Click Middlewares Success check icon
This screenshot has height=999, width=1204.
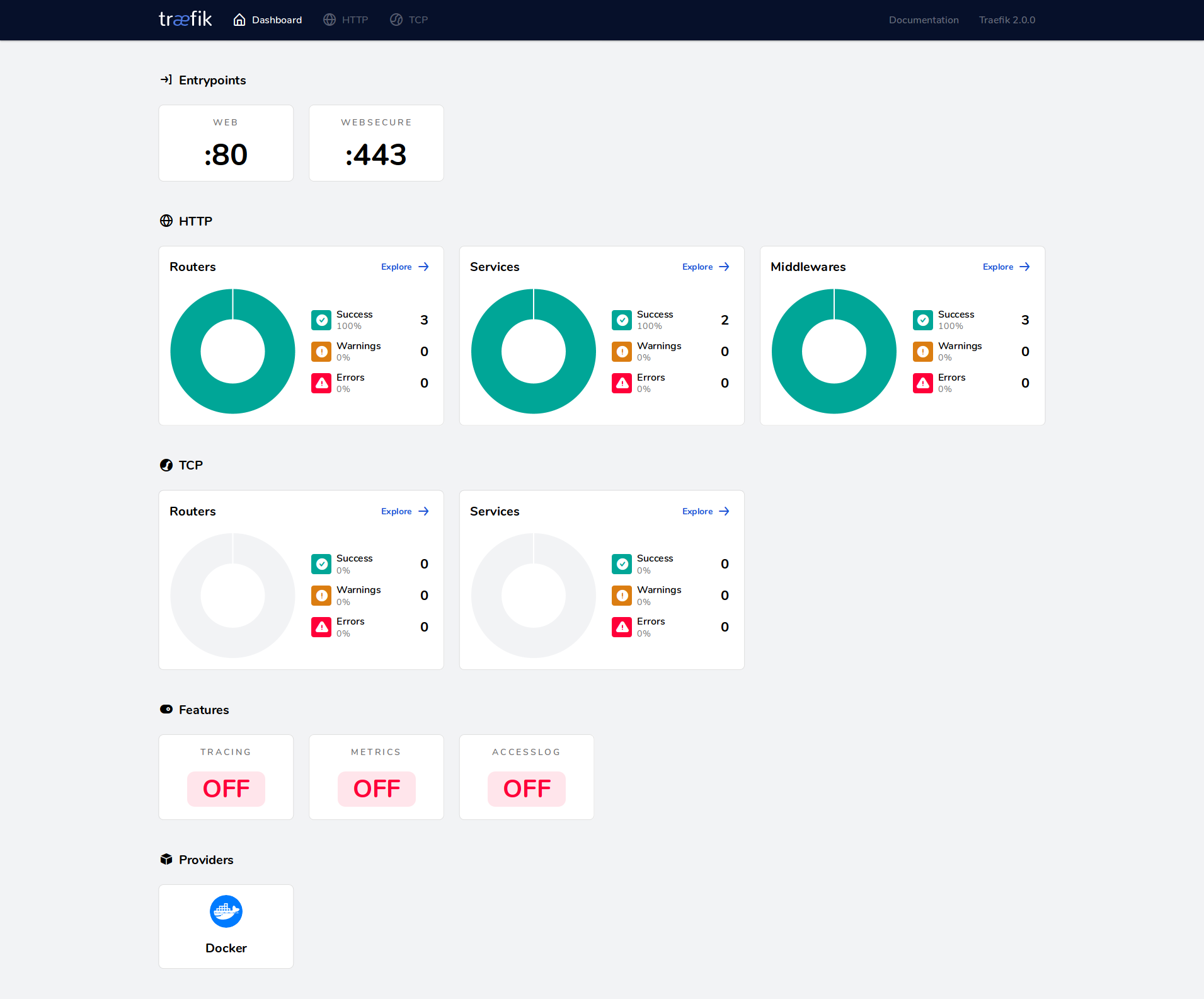pyautogui.click(x=923, y=320)
